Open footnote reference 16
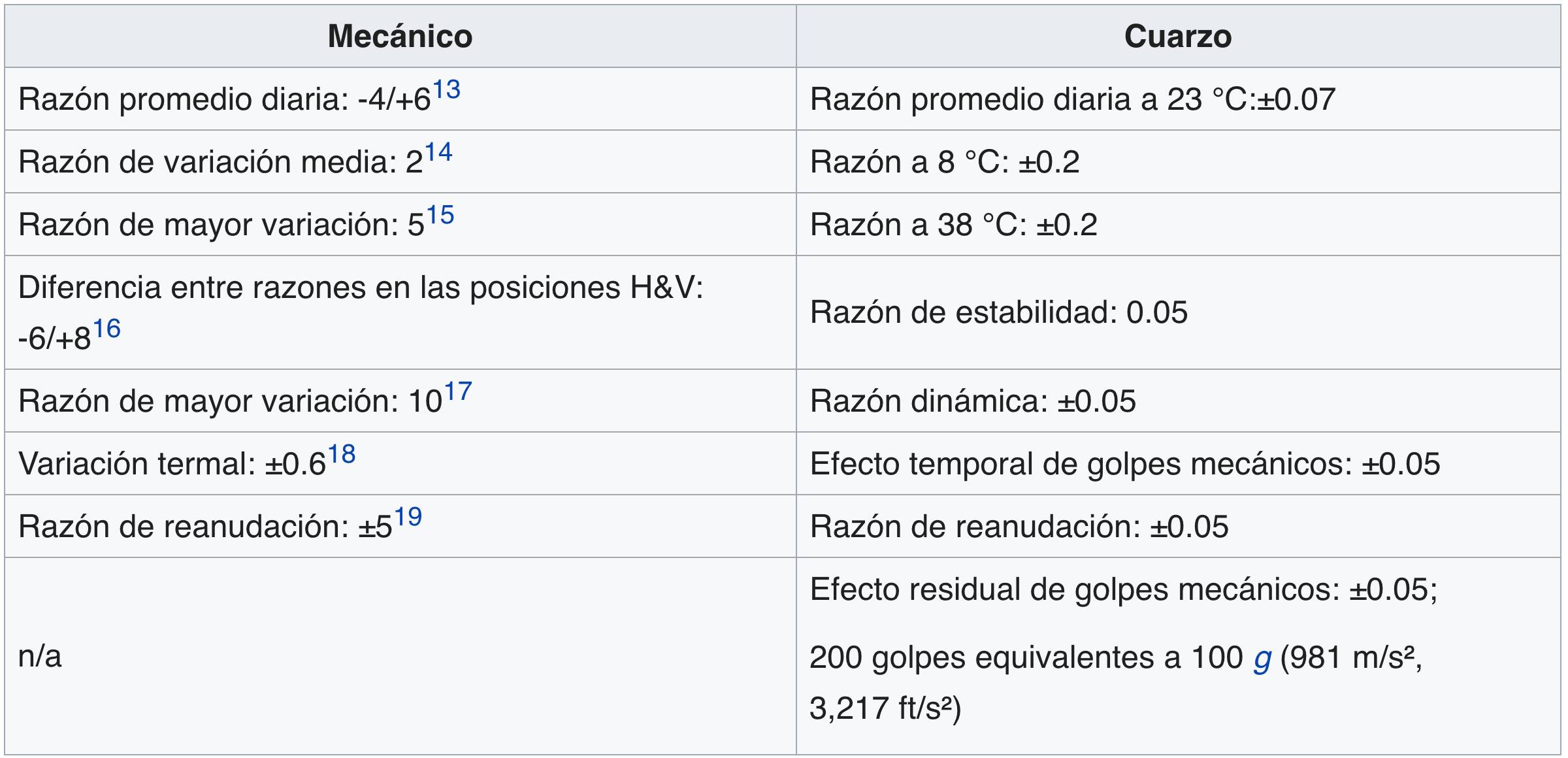The height and width of the screenshot is (758, 1568). coord(106,329)
